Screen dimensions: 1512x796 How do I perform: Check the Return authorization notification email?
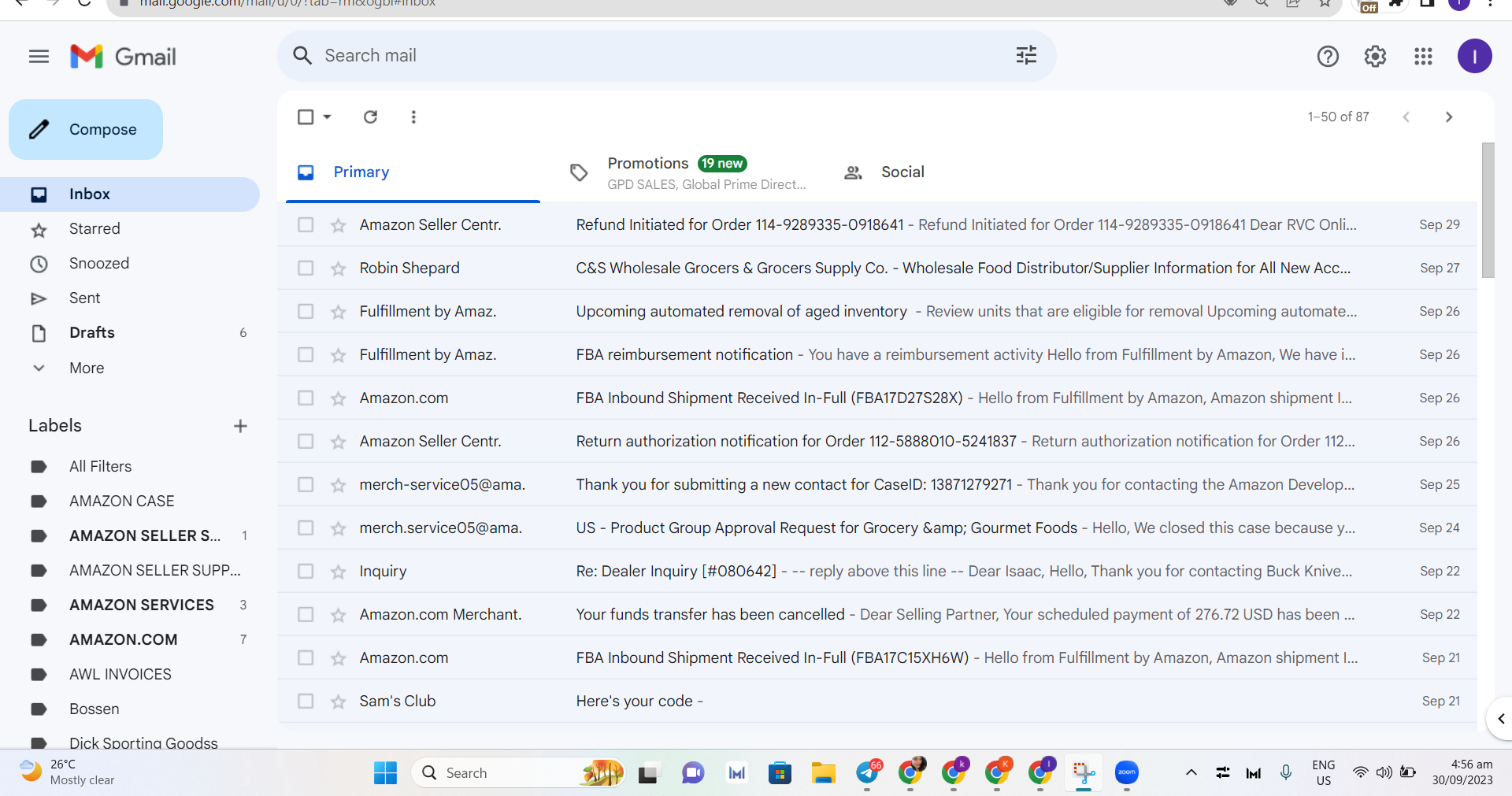pyautogui.click(x=306, y=442)
